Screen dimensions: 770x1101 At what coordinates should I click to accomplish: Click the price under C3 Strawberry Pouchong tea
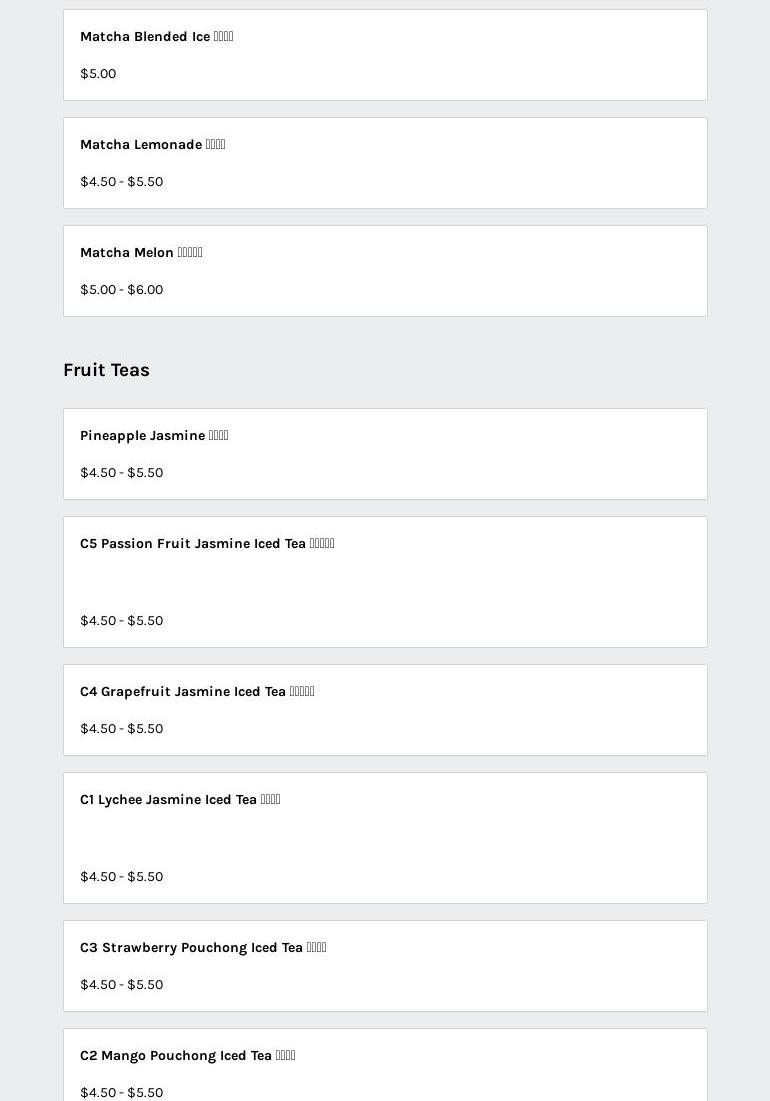click(121, 985)
